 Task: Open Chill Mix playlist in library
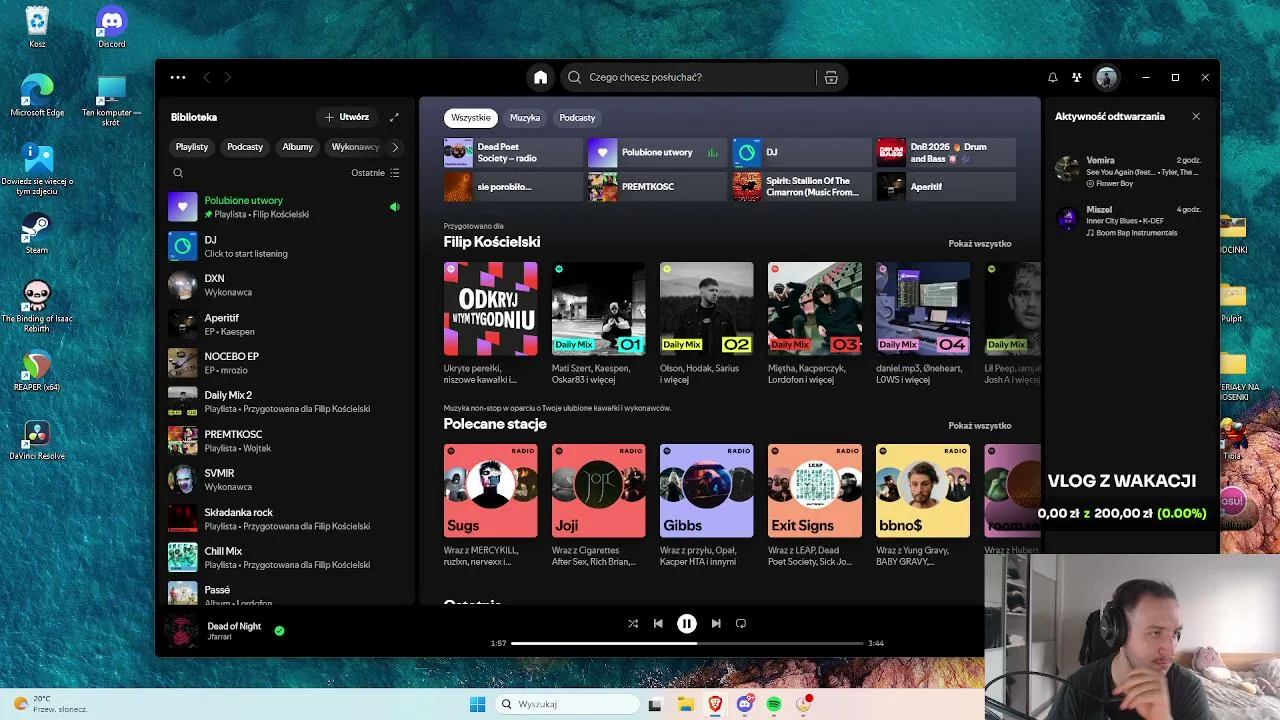pos(285,558)
